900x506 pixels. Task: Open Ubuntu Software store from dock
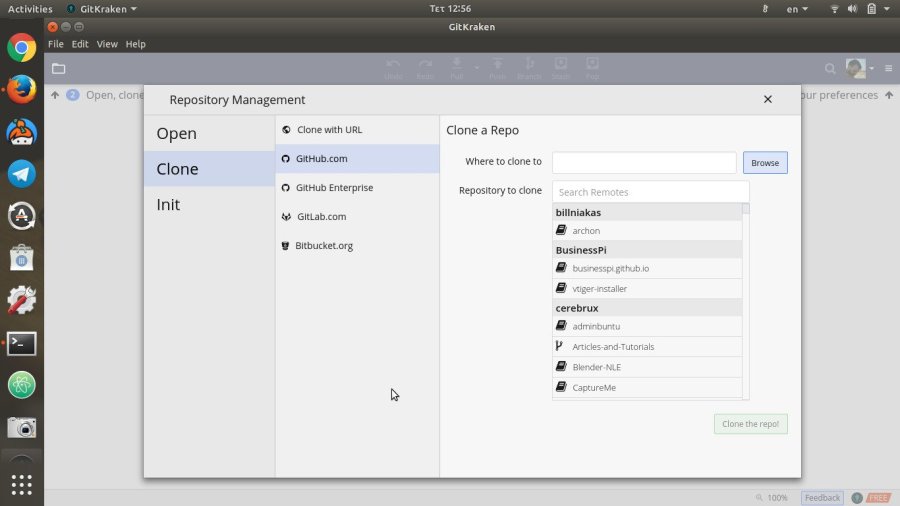[x=22, y=258]
